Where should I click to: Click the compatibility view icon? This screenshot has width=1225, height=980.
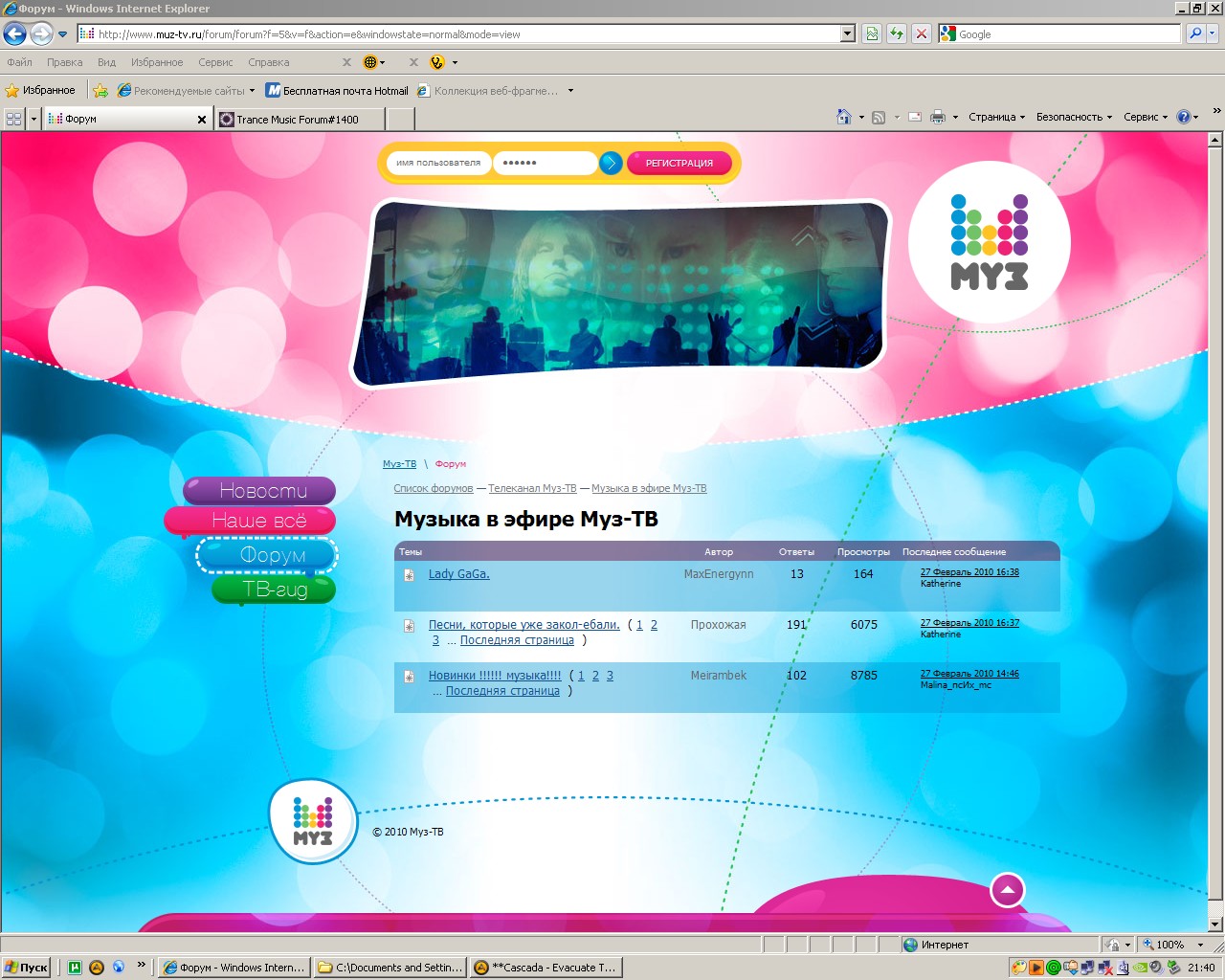click(872, 34)
